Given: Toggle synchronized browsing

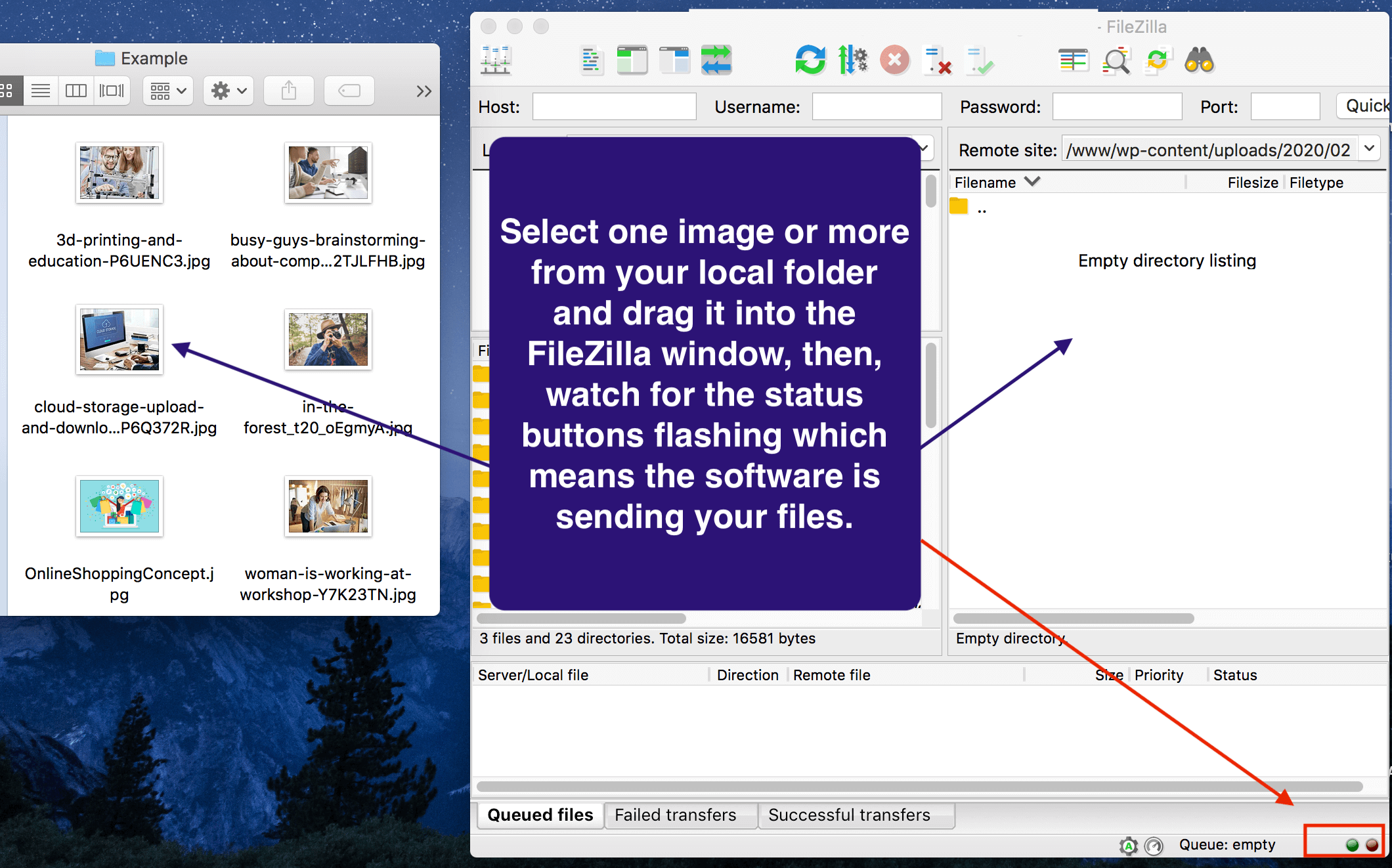Looking at the screenshot, I should [1158, 60].
